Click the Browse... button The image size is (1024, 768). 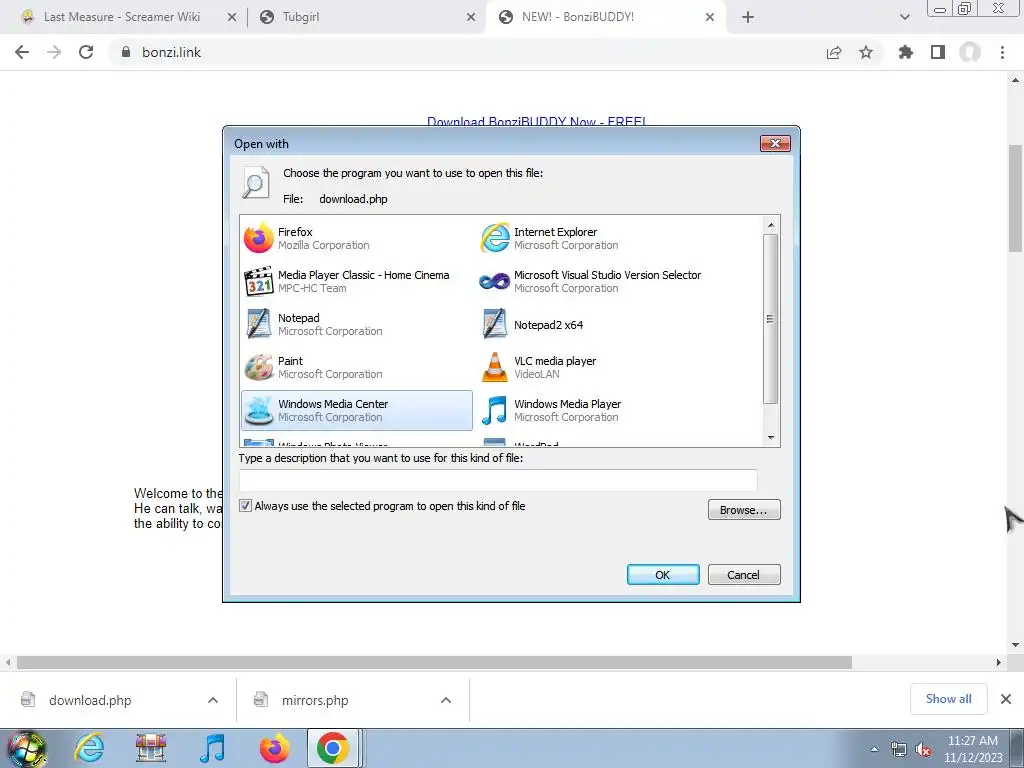744,509
